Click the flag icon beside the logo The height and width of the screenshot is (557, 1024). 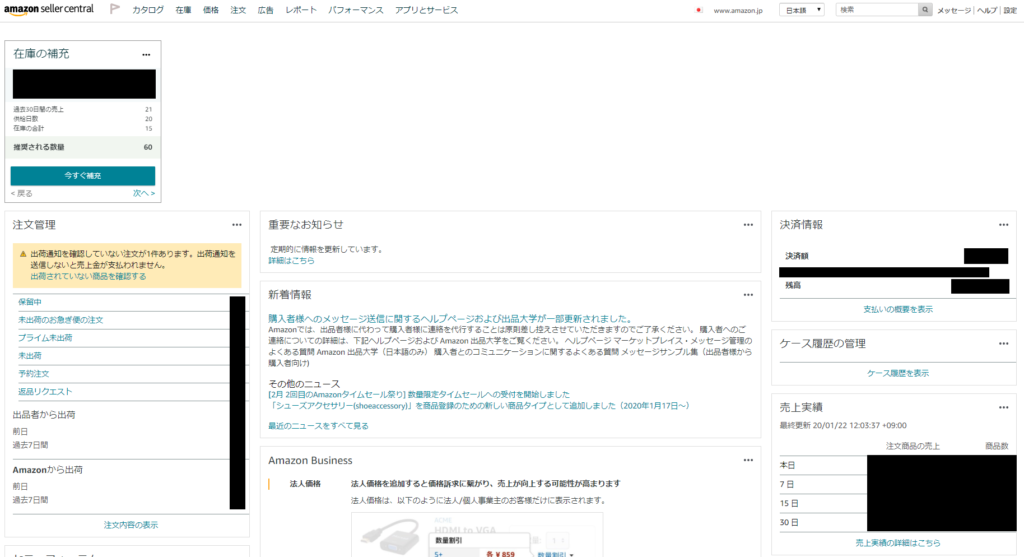(115, 8)
